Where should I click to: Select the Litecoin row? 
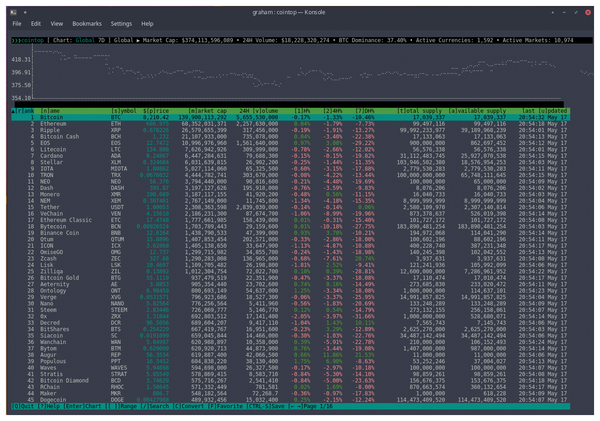coord(291,149)
